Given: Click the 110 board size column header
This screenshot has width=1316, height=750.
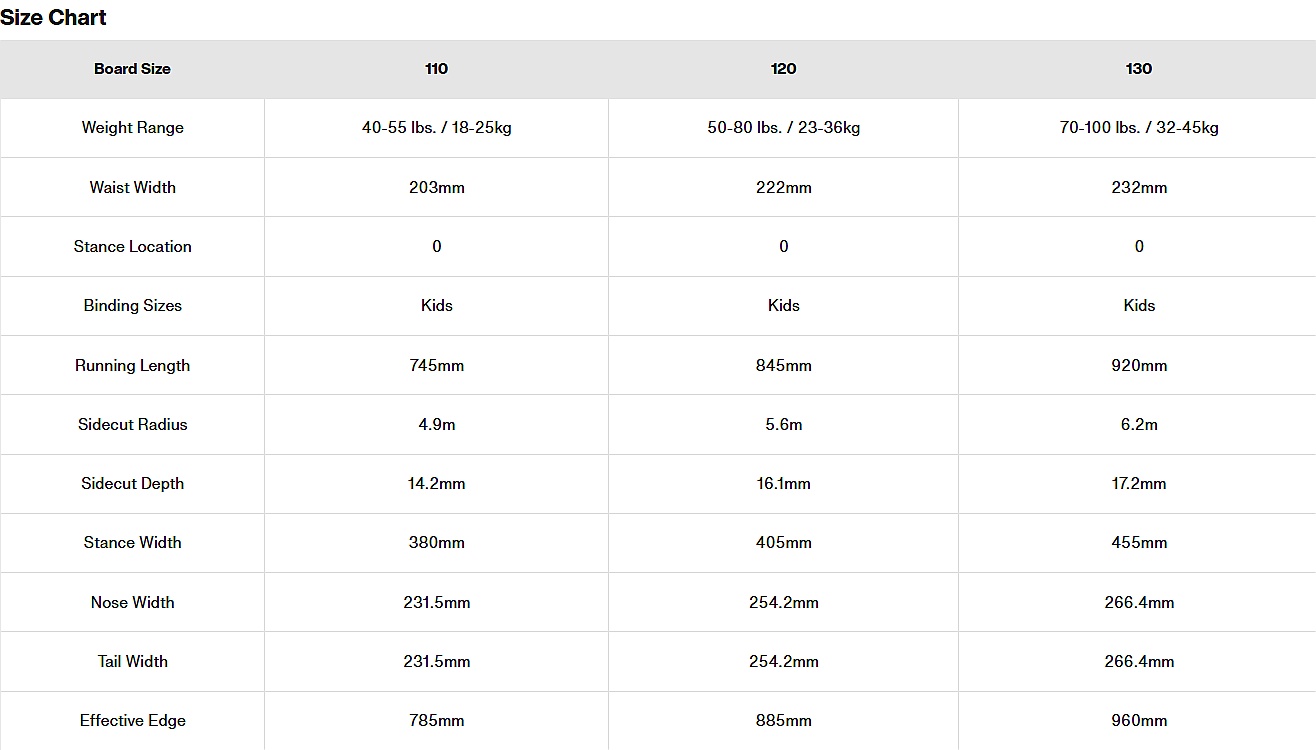Looking at the screenshot, I should 436,69.
